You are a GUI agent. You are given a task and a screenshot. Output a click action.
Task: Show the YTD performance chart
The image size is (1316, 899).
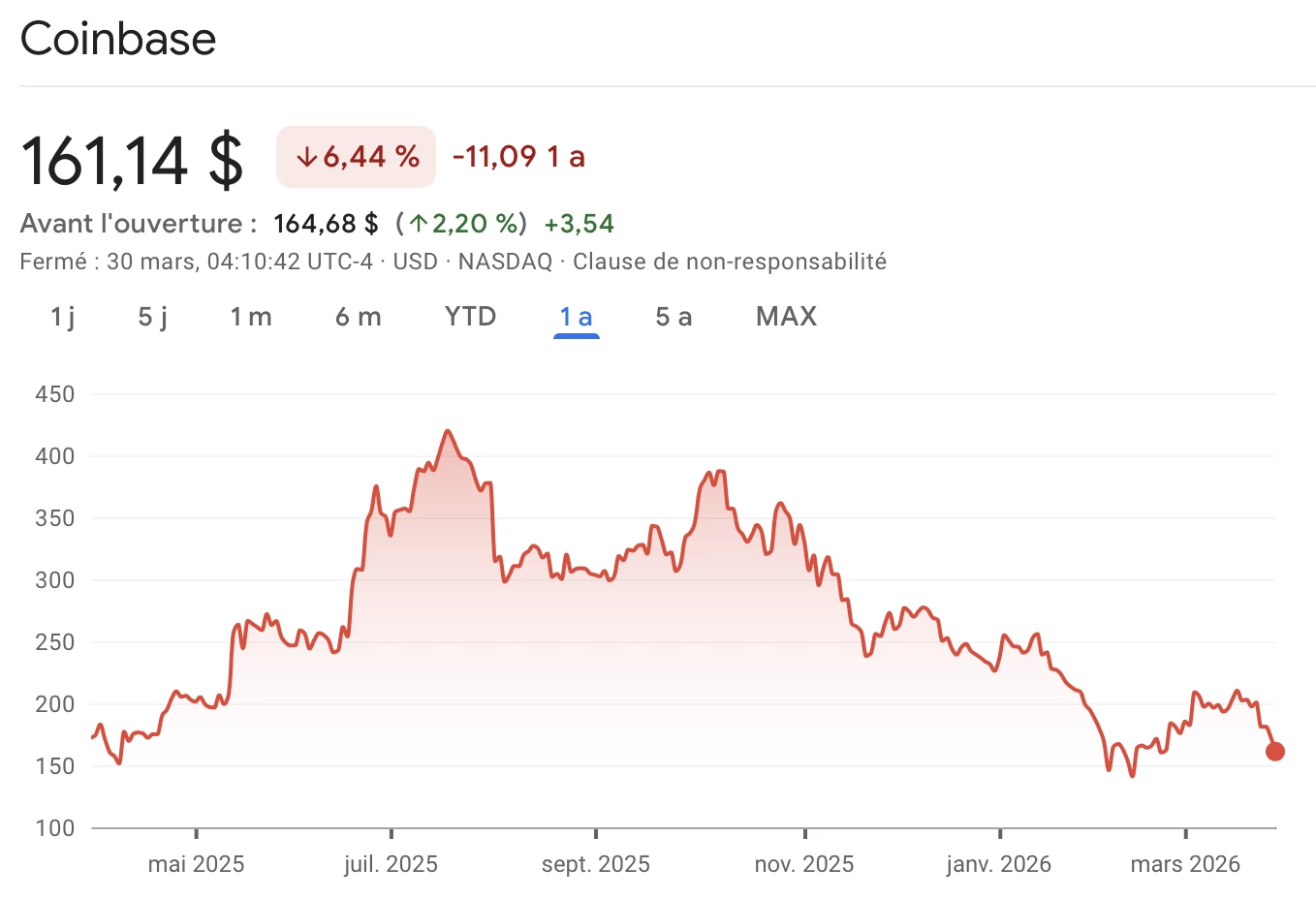(x=470, y=316)
